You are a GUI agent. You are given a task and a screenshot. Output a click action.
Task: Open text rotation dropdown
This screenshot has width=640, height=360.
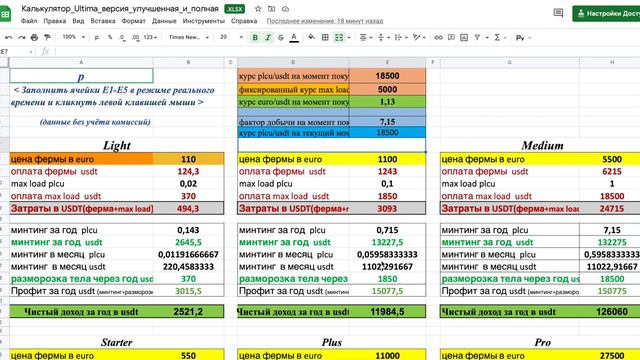point(419,38)
